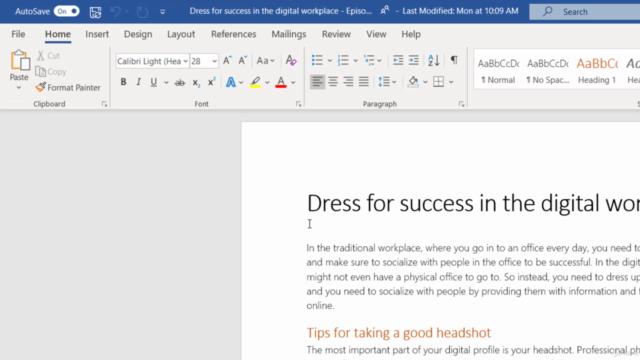Apply the Normal style
640x360 pixels.
498,71
